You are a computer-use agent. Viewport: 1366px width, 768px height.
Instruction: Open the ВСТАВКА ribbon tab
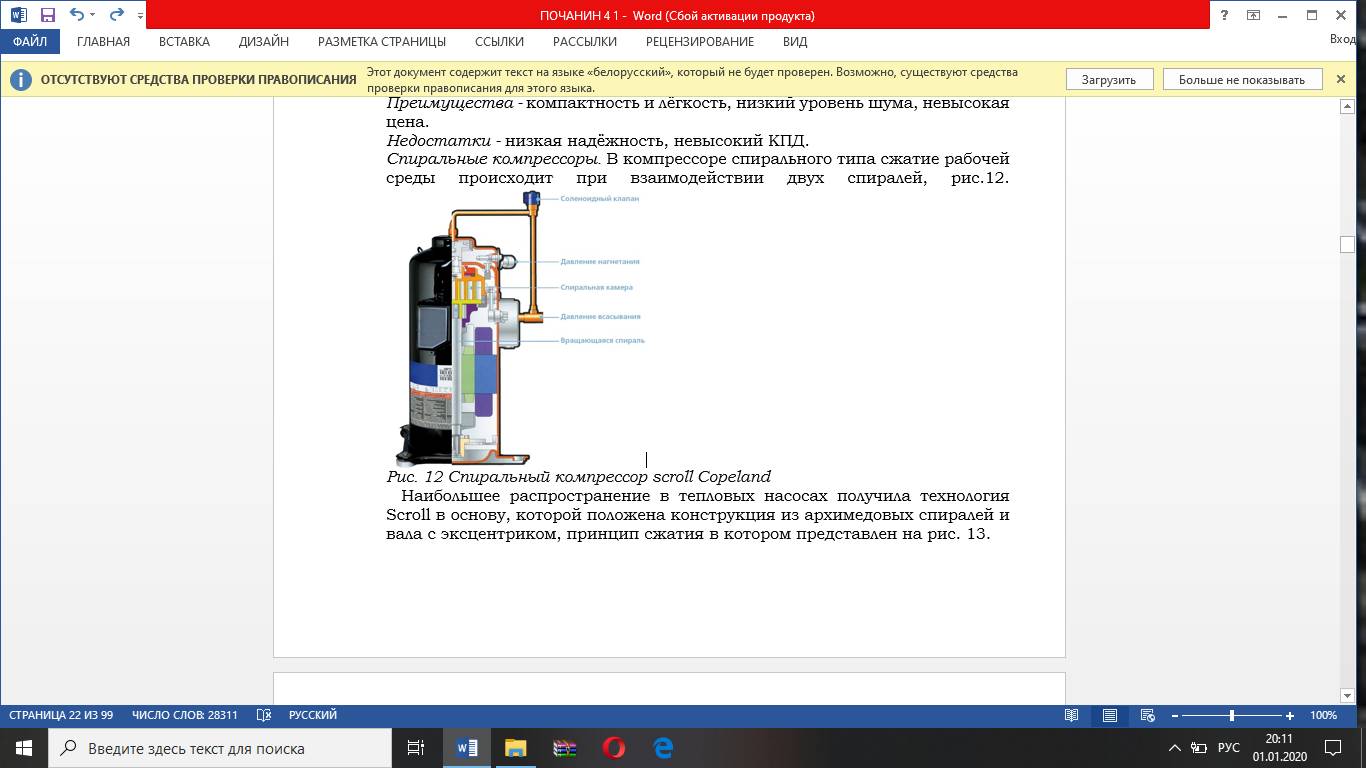pos(184,42)
